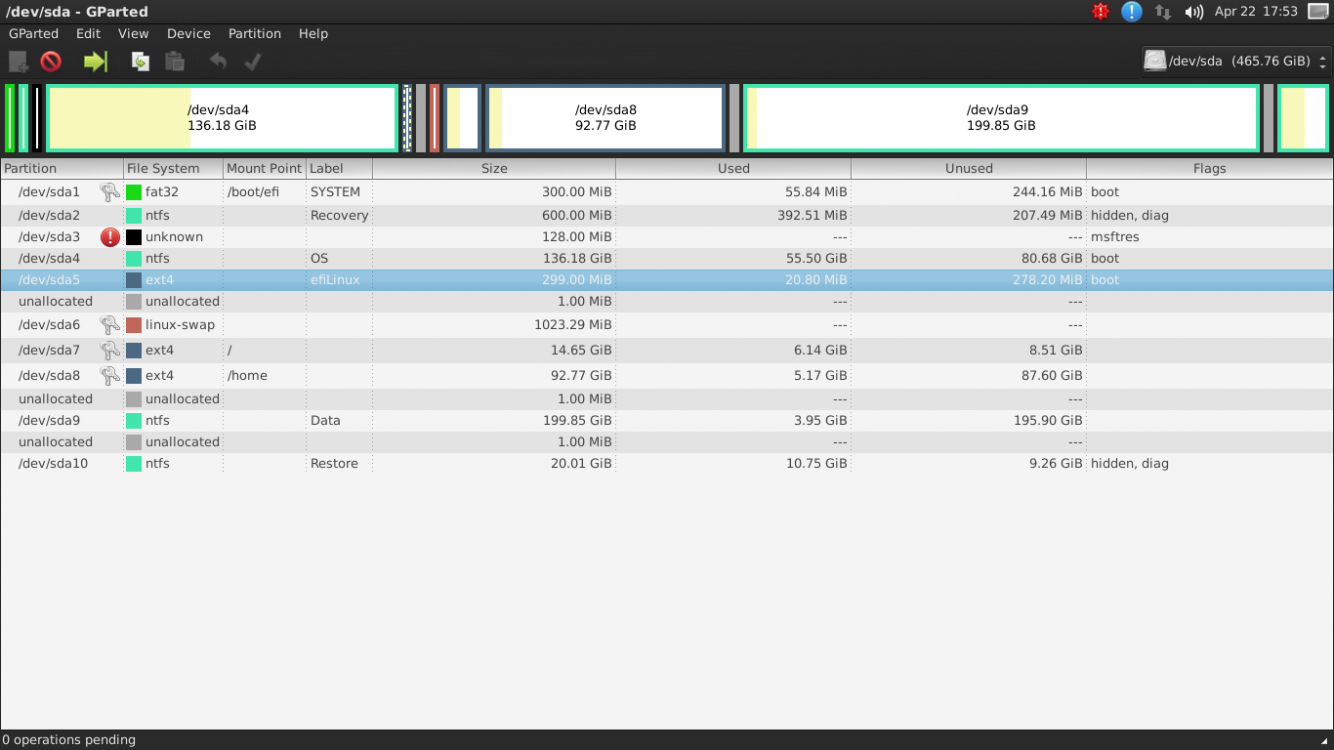1334x750 pixels.
Task: Click the Recovery label cell
Action: tap(339, 215)
